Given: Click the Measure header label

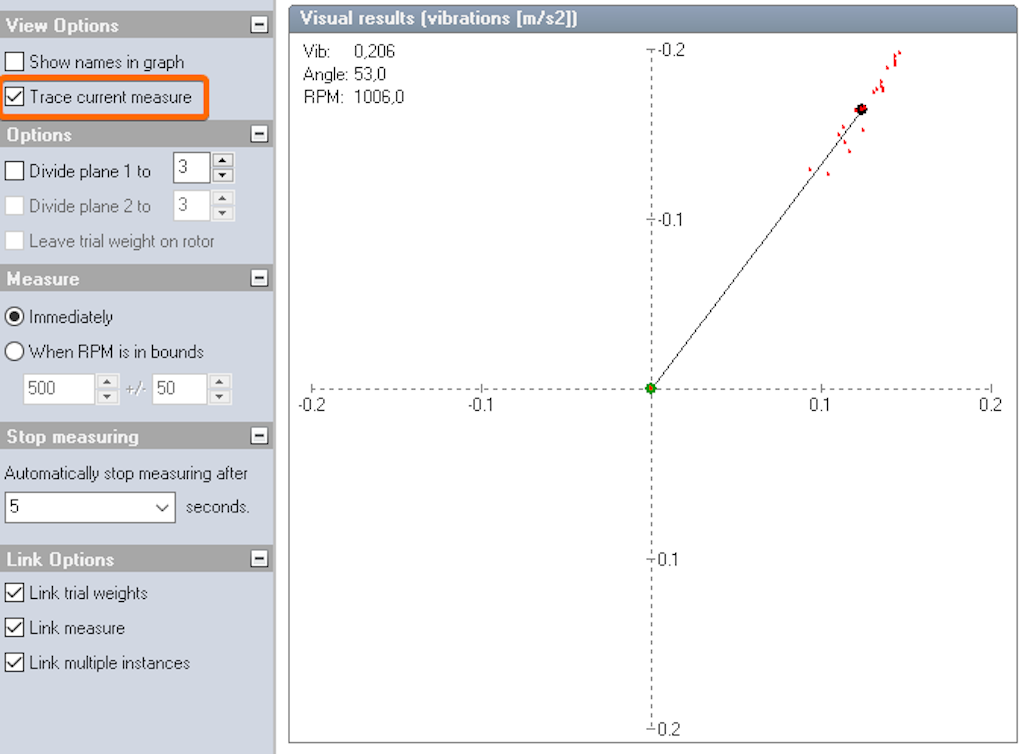Looking at the screenshot, I should (x=43, y=279).
